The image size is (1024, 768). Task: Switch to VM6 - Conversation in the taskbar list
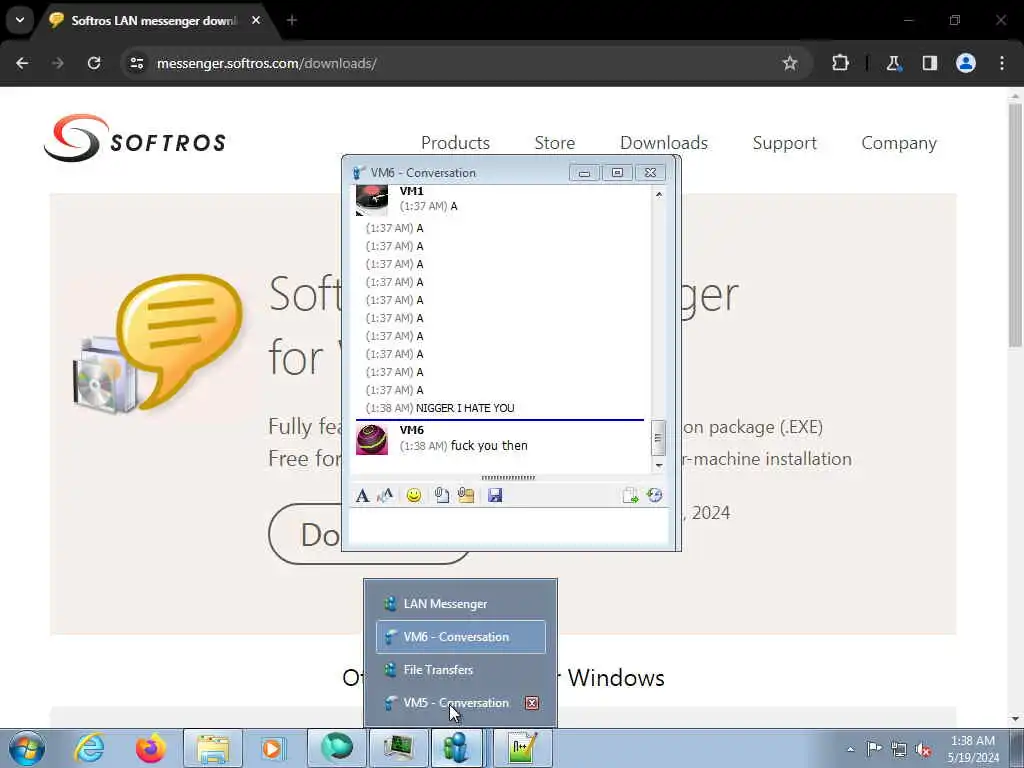click(x=460, y=637)
